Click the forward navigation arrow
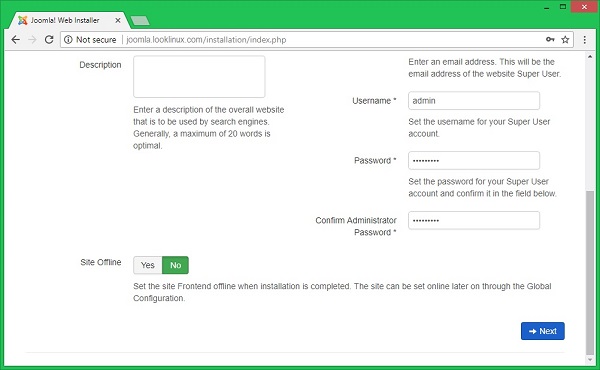600x370 pixels. pos(32,39)
